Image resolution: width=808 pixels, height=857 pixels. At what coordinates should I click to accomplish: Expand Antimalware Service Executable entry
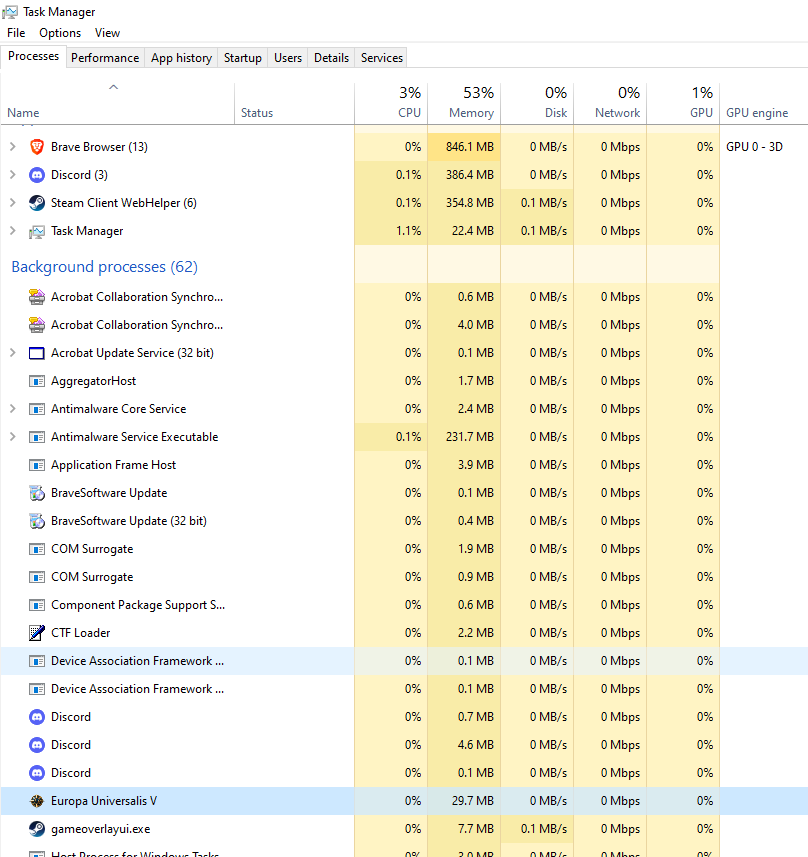click(13, 437)
